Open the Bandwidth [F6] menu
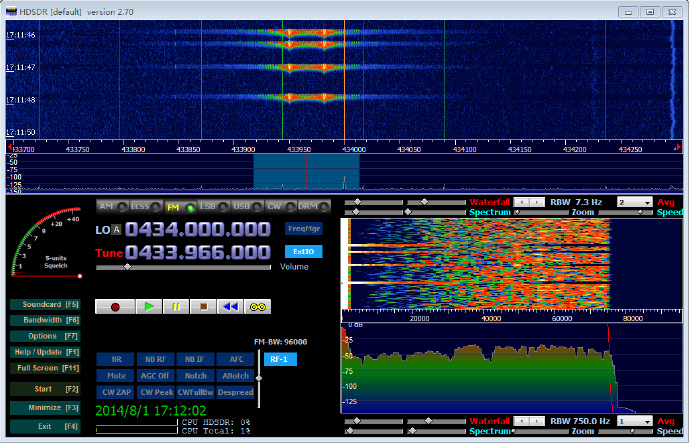 [44, 319]
